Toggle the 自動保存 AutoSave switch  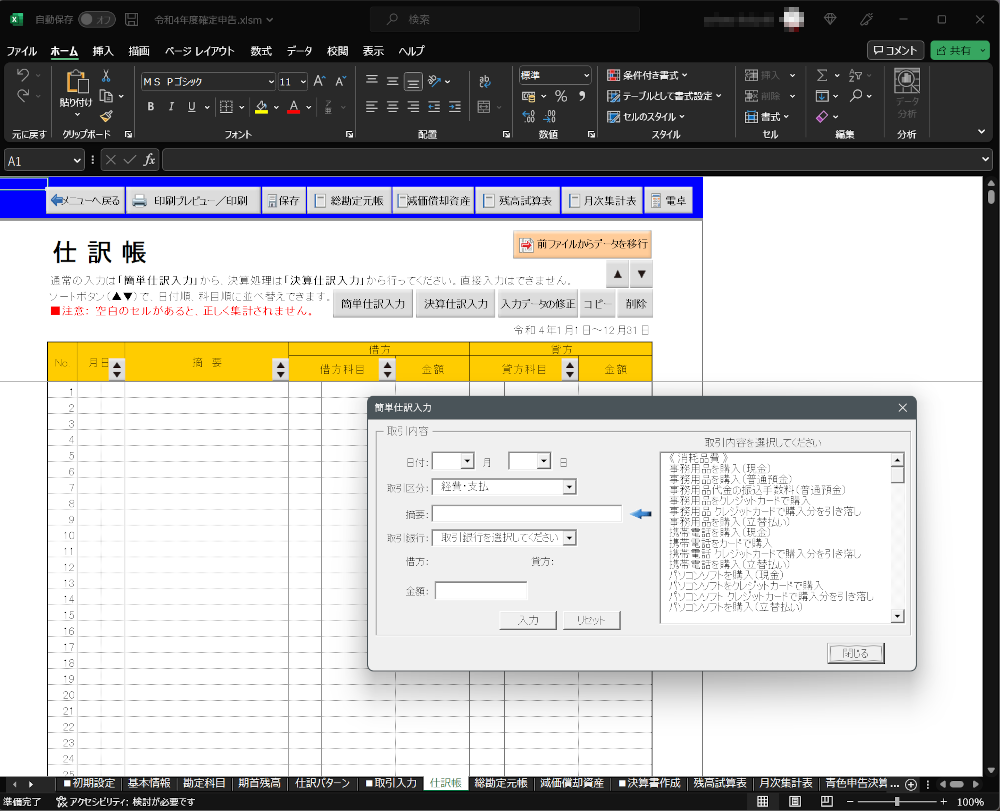pyautogui.click(x=96, y=20)
